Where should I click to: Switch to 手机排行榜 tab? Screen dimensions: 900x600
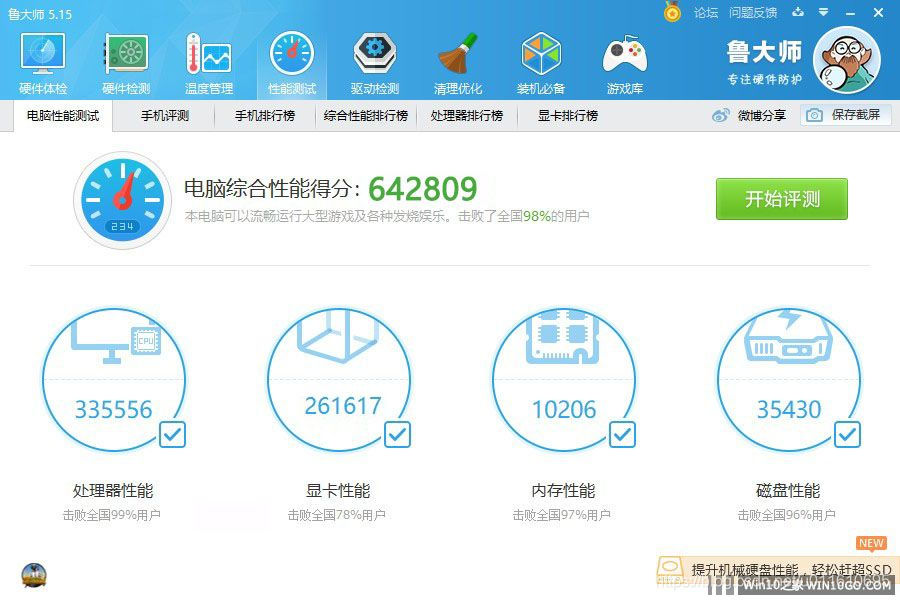click(265, 116)
